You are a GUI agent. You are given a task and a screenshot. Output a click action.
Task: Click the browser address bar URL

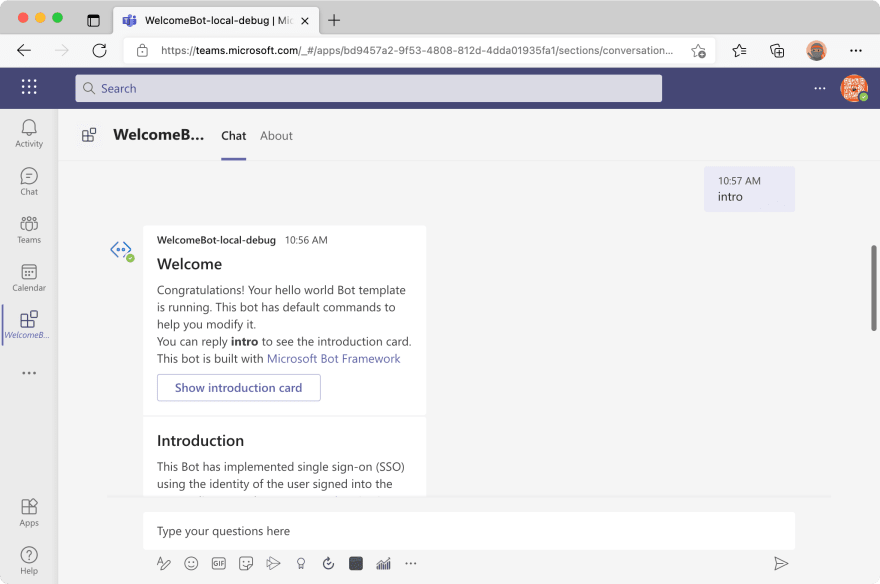click(416, 50)
